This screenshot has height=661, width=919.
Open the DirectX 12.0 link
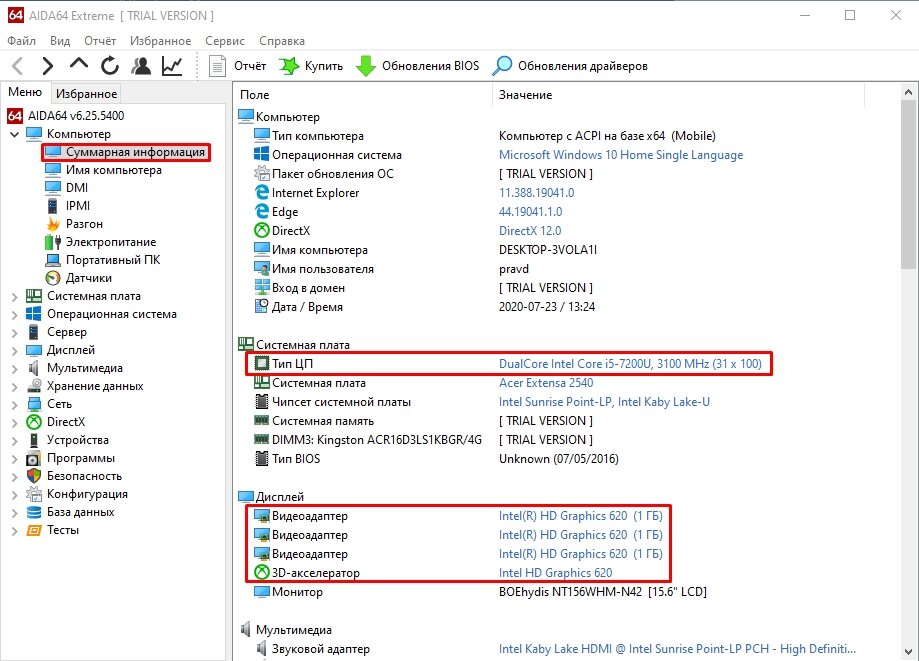coord(530,231)
